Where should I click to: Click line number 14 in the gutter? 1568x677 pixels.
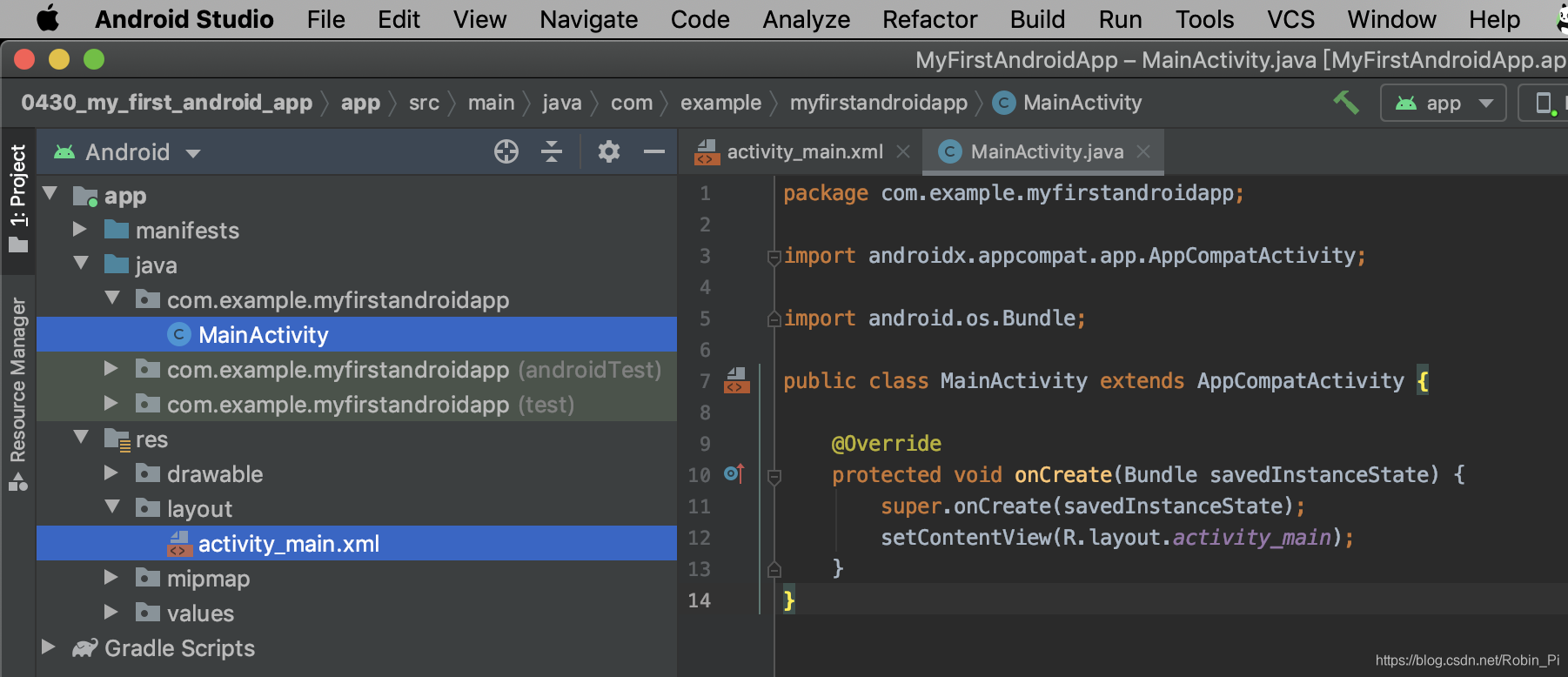[x=699, y=600]
